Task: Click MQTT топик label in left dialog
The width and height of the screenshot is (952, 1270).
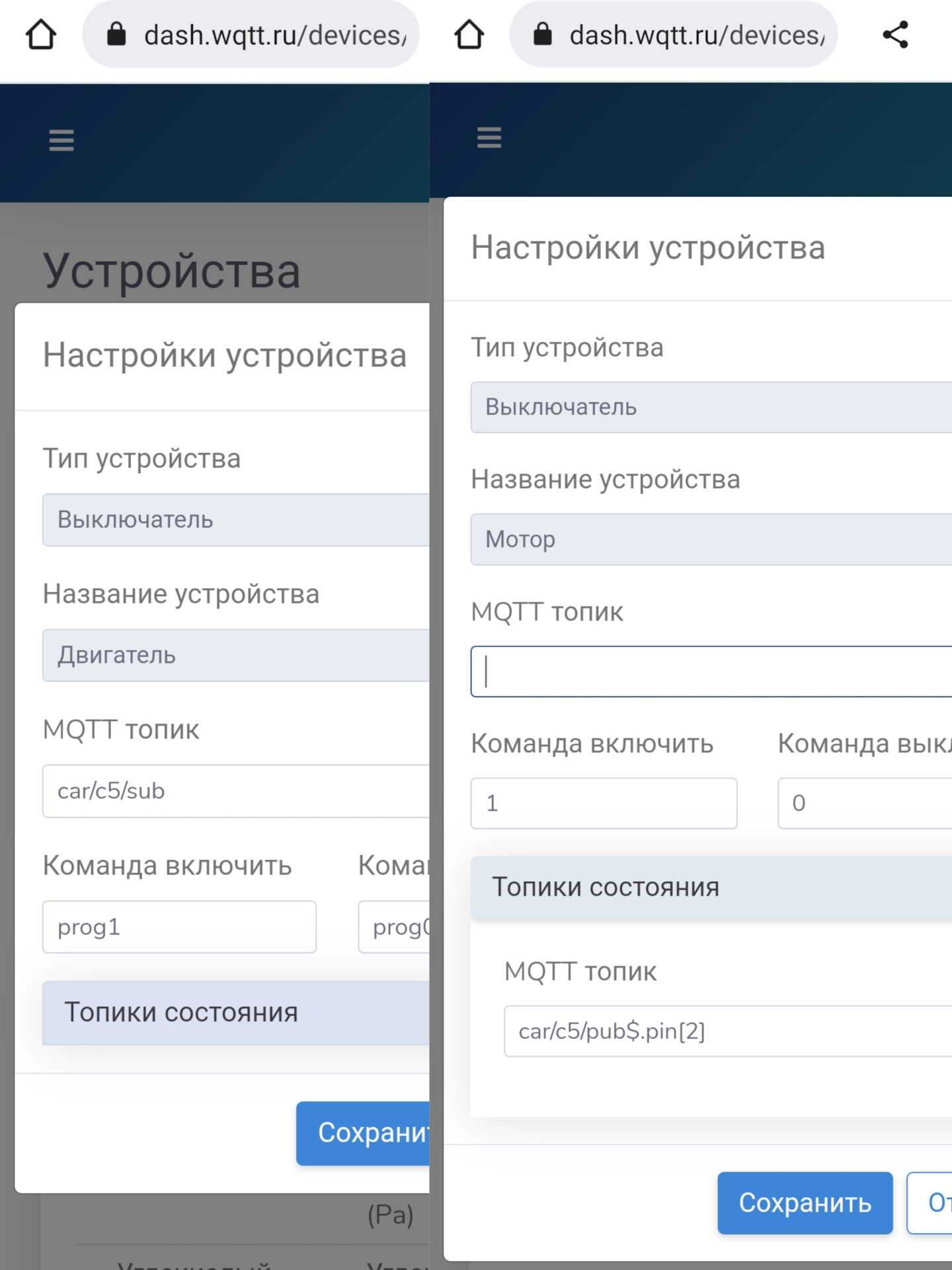Action: 121,730
